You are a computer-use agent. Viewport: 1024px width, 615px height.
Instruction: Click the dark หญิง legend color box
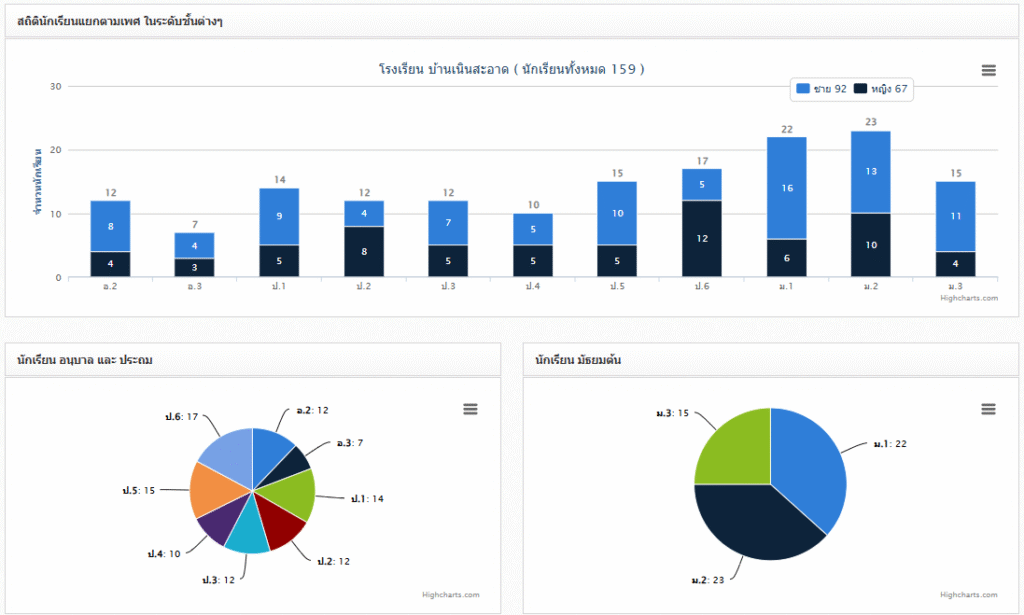[x=861, y=89]
